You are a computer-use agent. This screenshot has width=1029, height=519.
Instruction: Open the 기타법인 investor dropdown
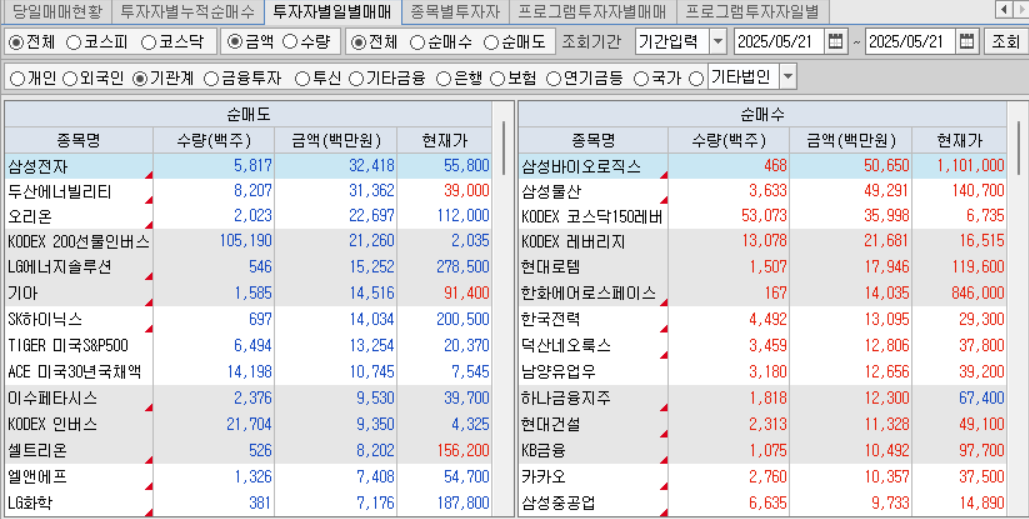coord(788,77)
